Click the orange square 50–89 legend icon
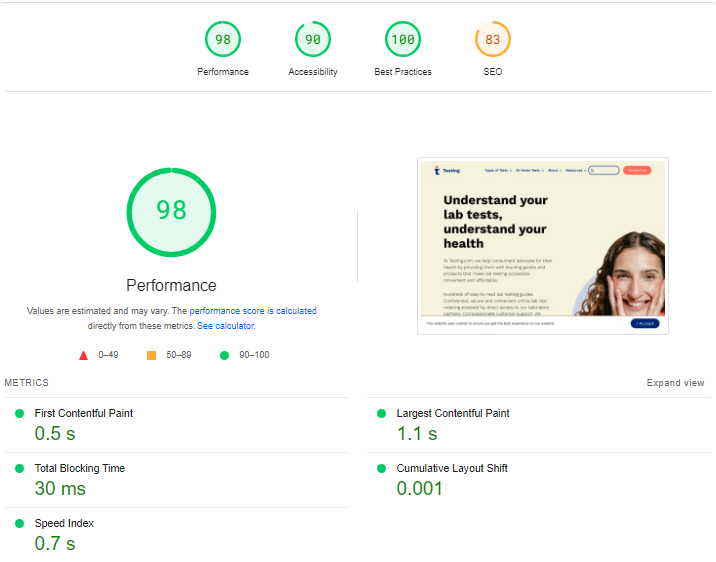The height and width of the screenshot is (562, 716). pyautogui.click(x=151, y=355)
